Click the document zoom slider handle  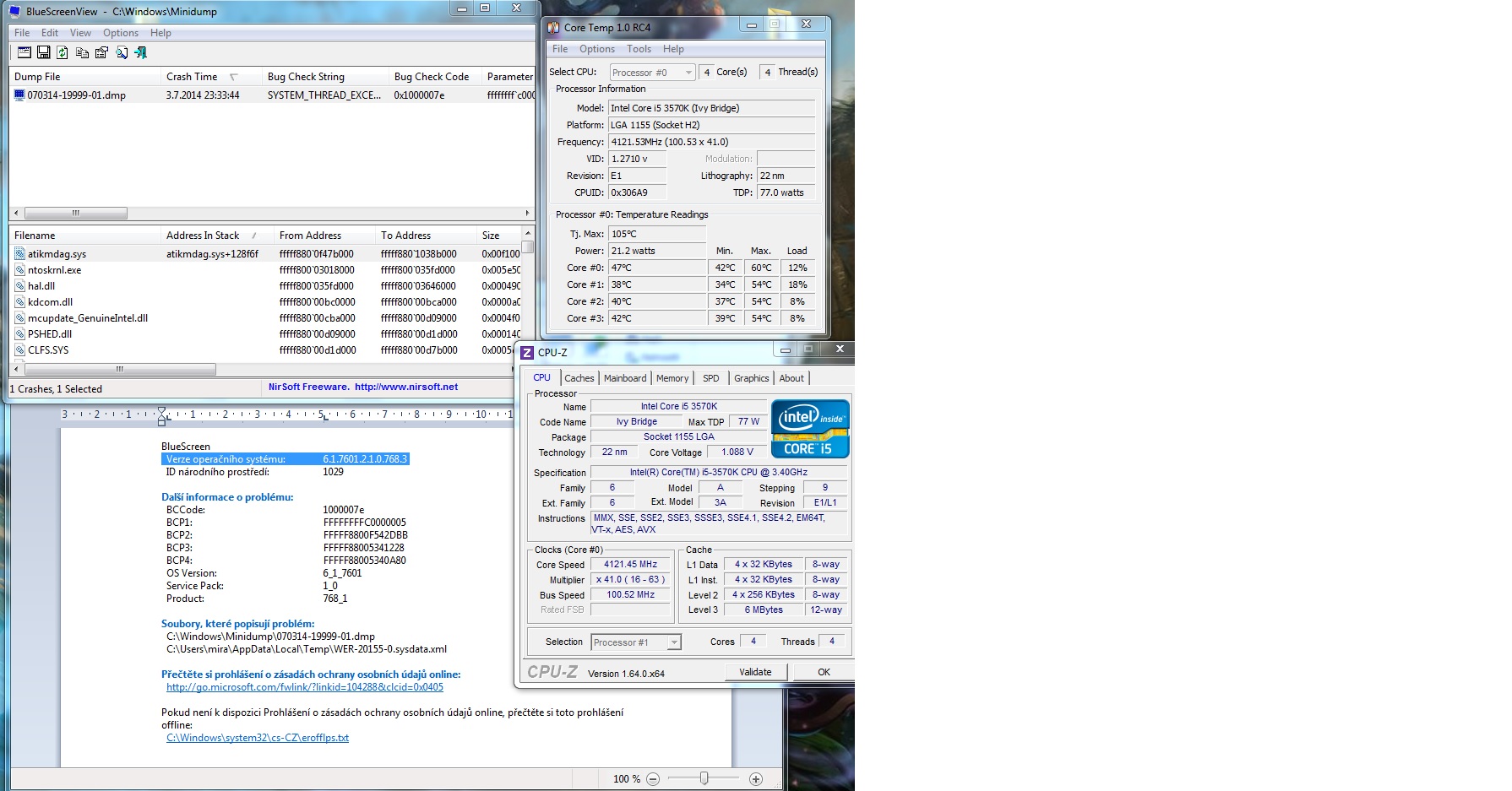[x=704, y=778]
